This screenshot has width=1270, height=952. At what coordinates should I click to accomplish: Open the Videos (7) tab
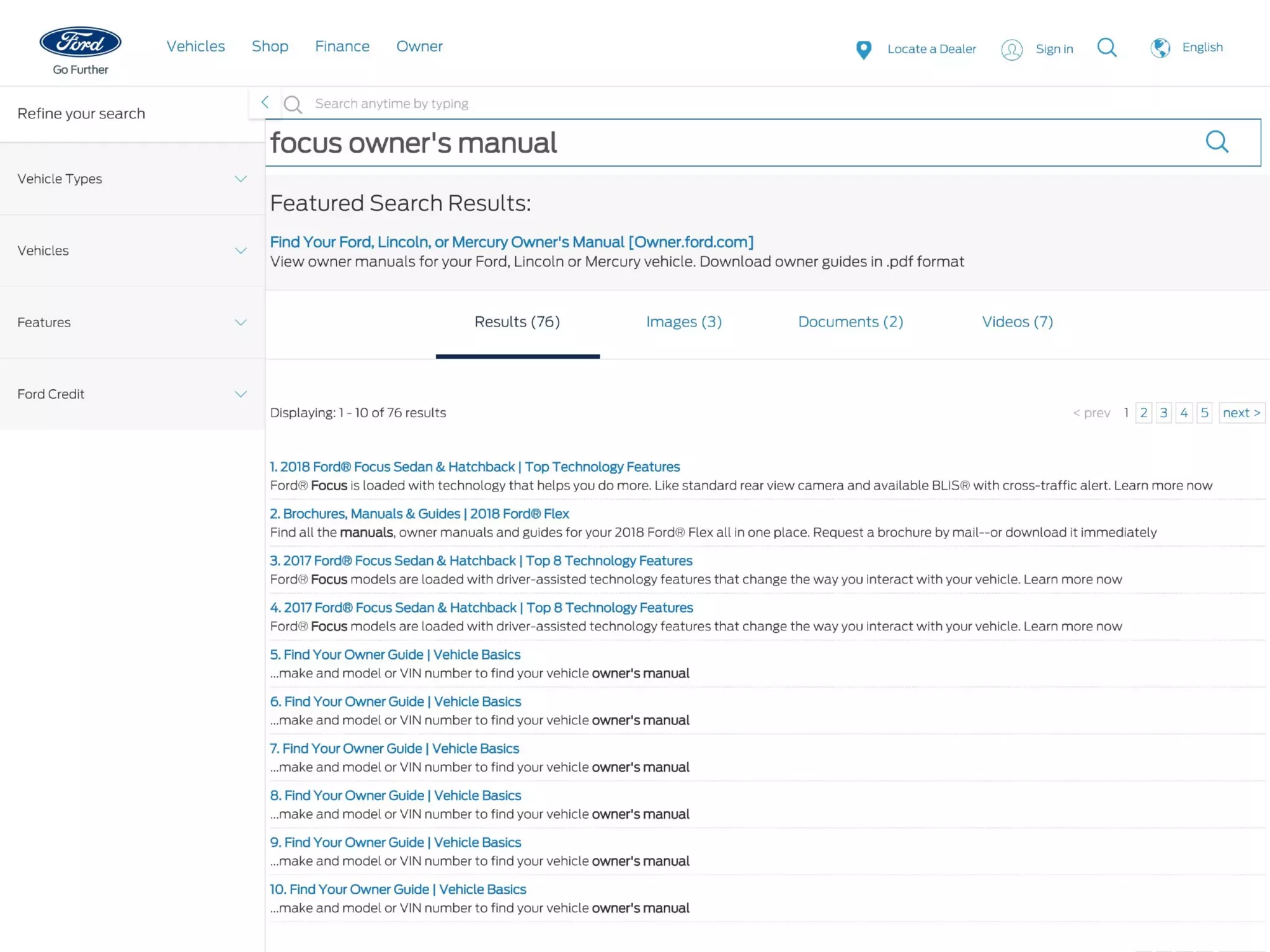pyautogui.click(x=1017, y=322)
